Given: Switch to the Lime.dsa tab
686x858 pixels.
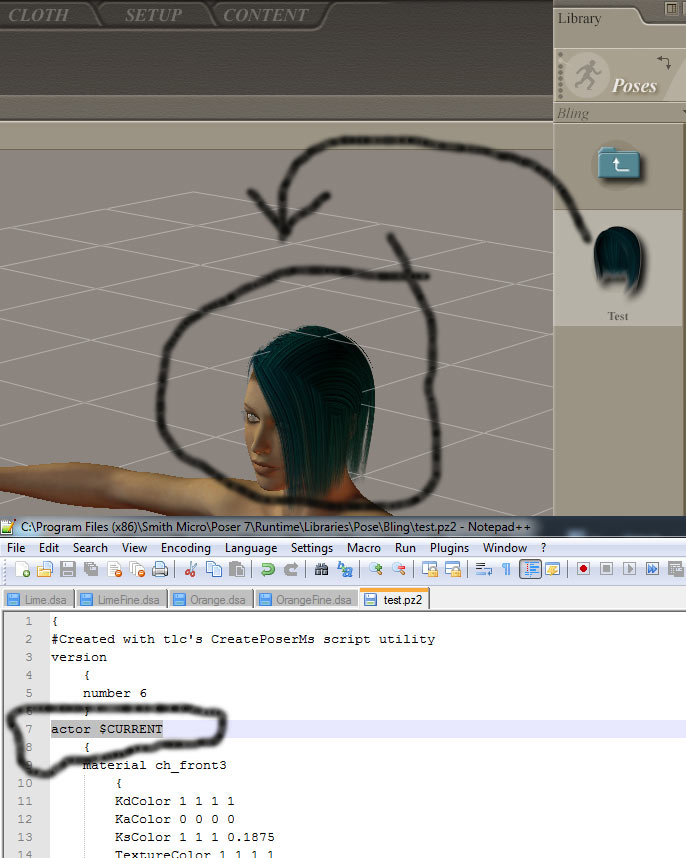Looking at the screenshot, I should pyautogui.click(x=38, y=600).
